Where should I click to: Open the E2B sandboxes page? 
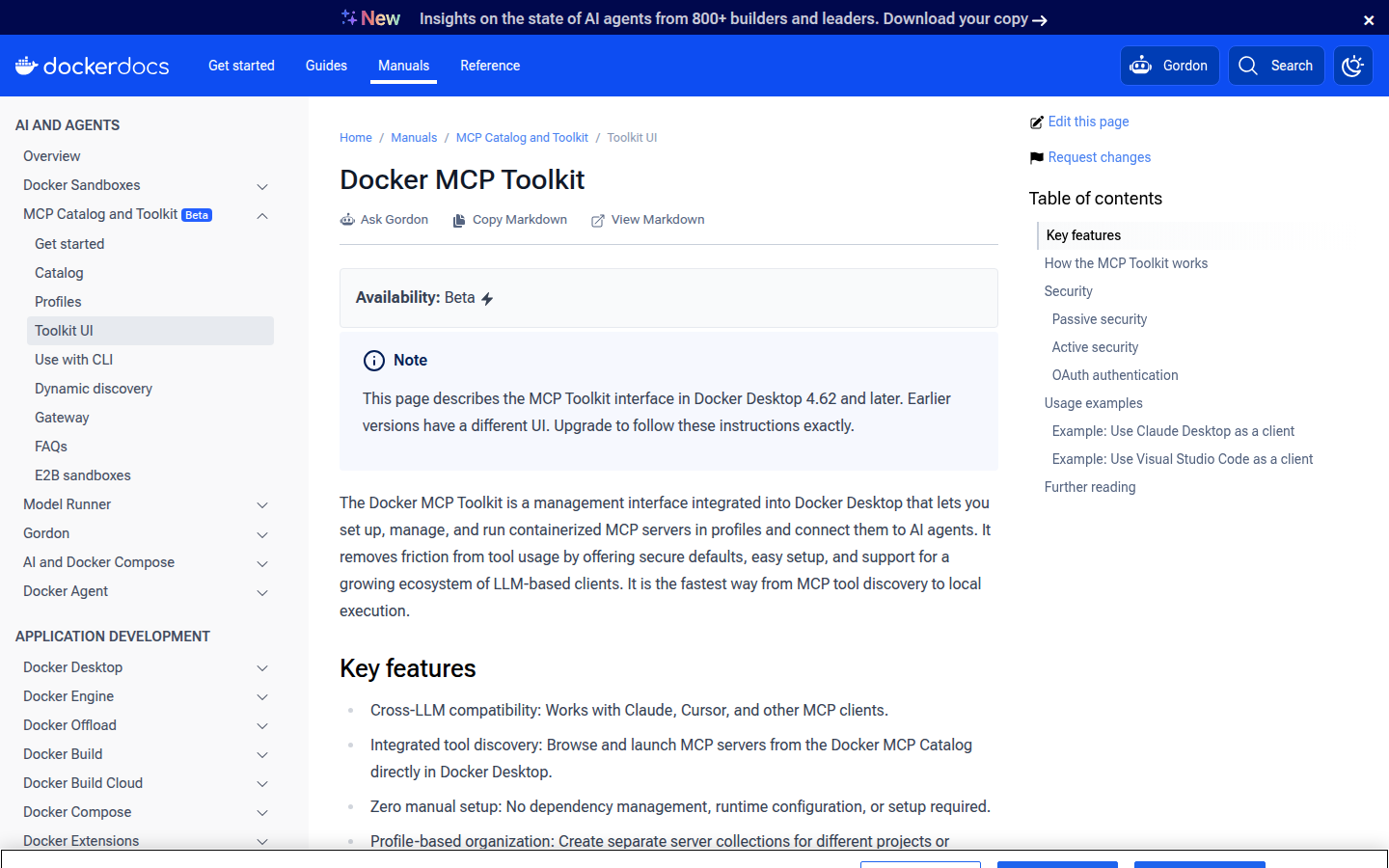(x=83, y=475)
